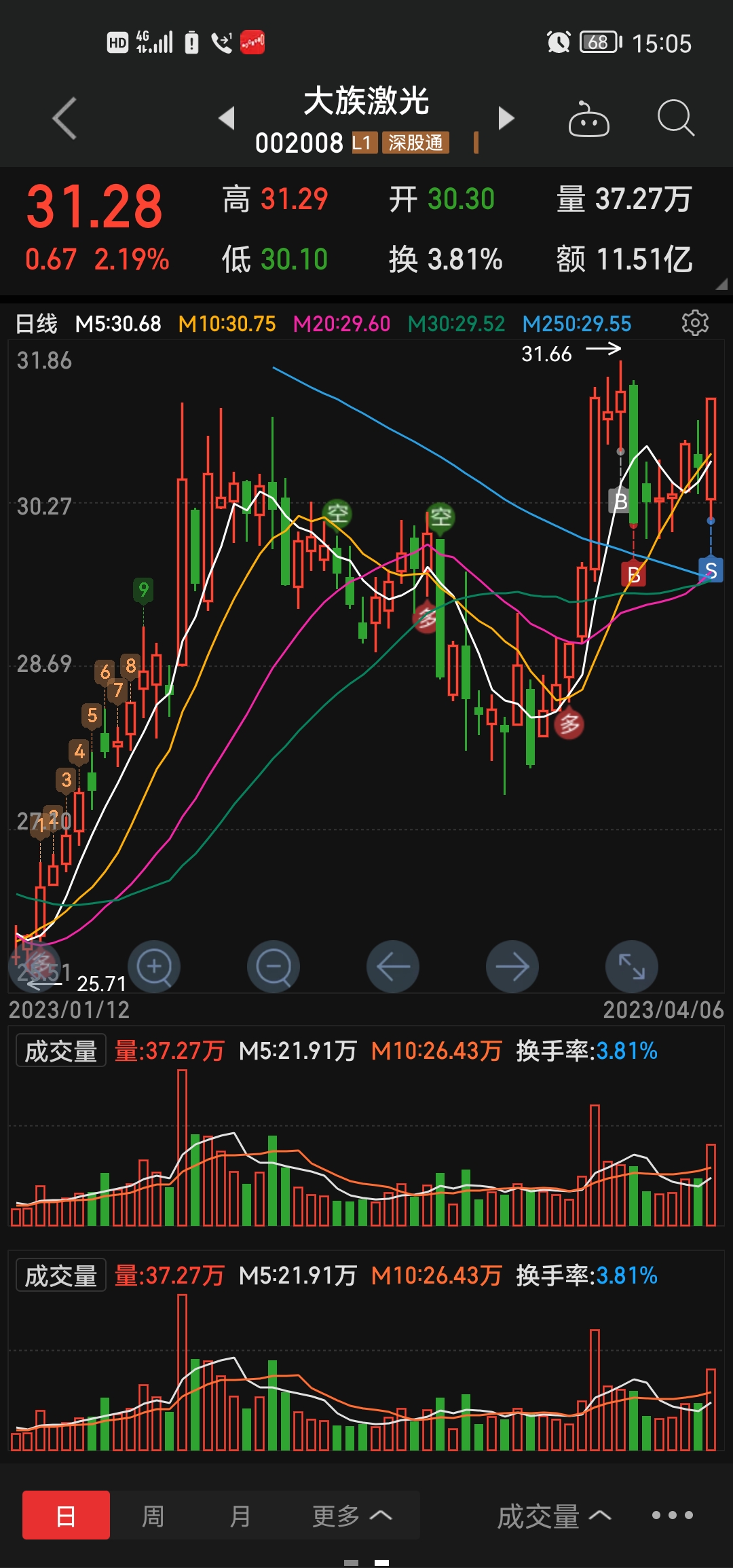Tap the blue S sell marker
Image resolution: width=733 pixels, height=1568 pixels.
(x=711, y=570)
